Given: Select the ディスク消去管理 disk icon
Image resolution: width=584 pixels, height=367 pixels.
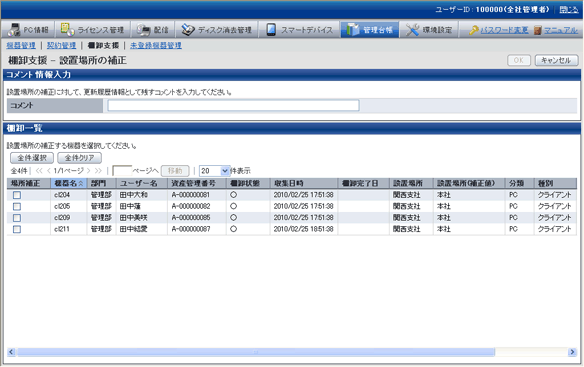Looking at the screenshot, I should tap(188, 30).
